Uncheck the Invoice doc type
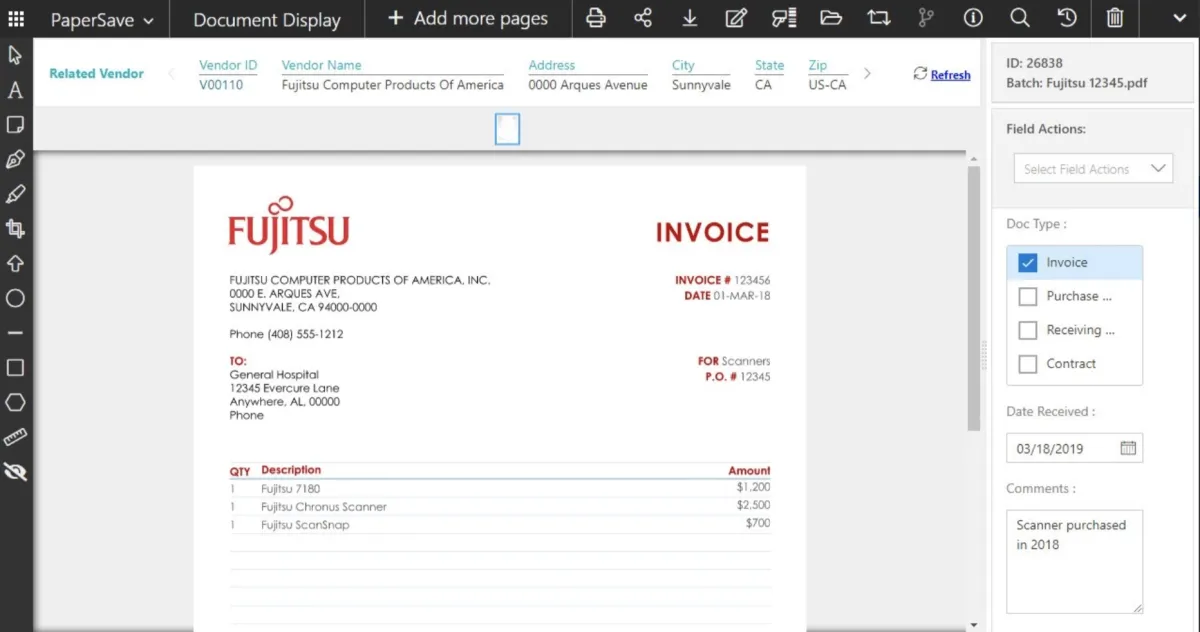 pyautogui.click(x=1027, y=263)
